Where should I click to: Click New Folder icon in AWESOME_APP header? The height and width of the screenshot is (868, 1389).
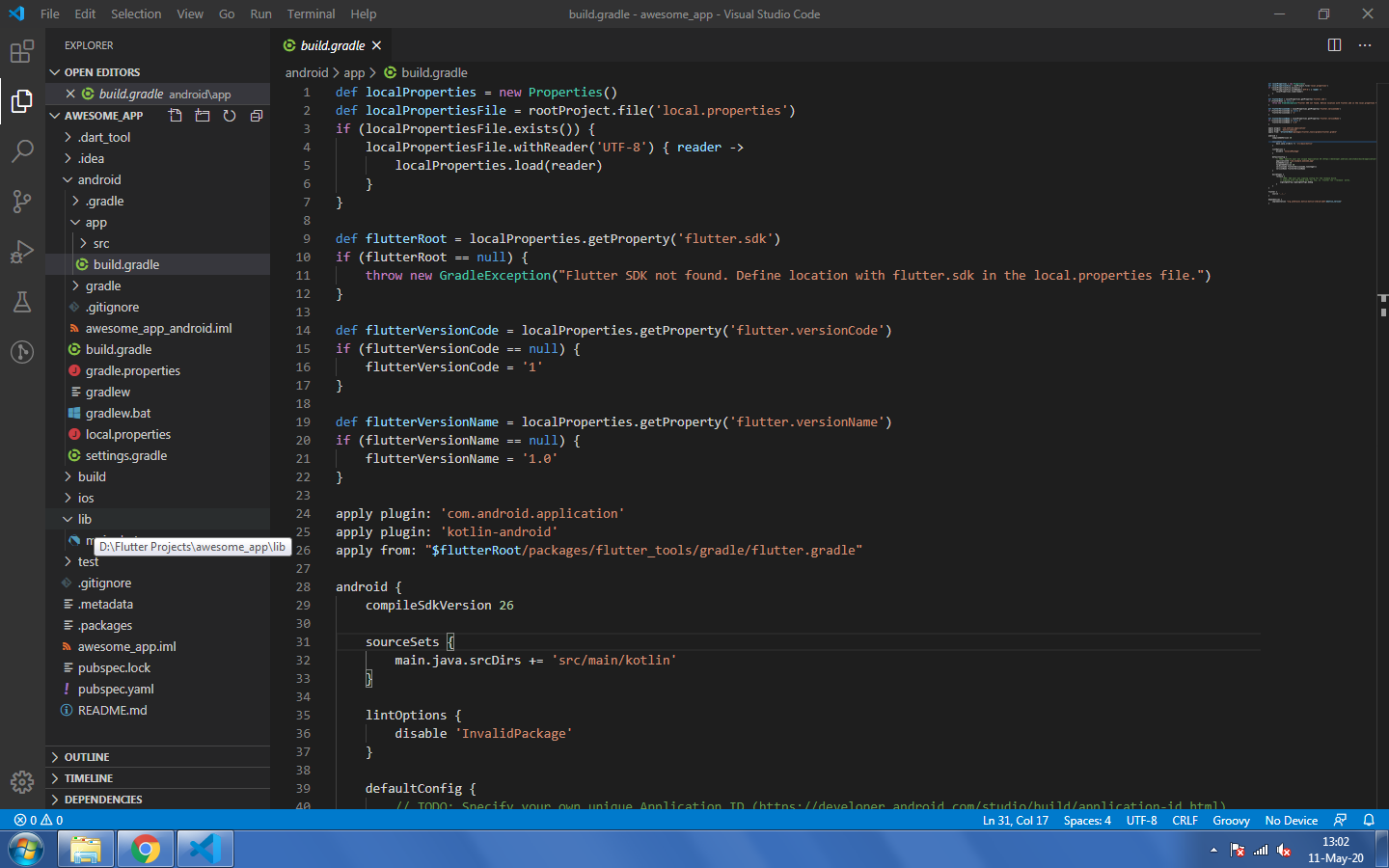(202, 116)
